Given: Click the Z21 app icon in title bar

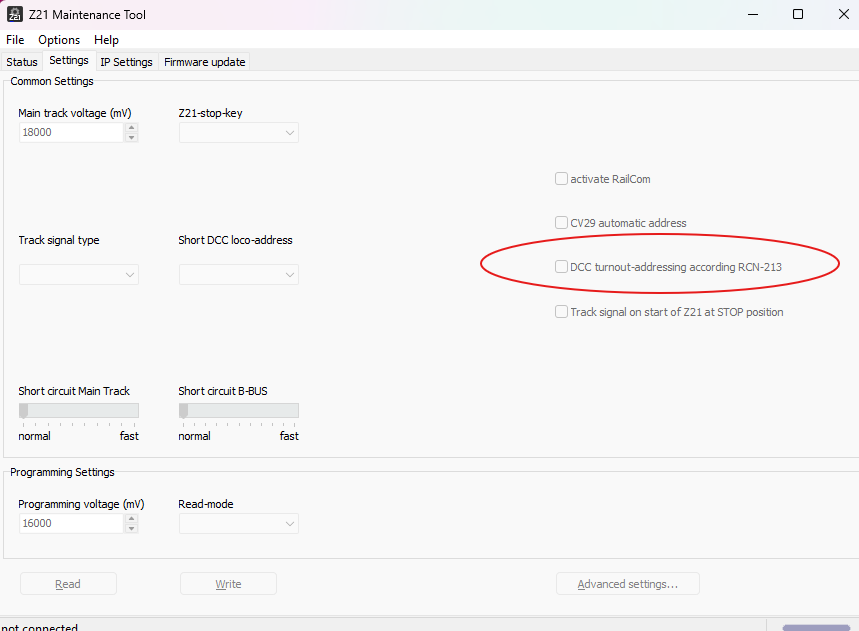Looking at the screenshot, I should click(15, 15).
